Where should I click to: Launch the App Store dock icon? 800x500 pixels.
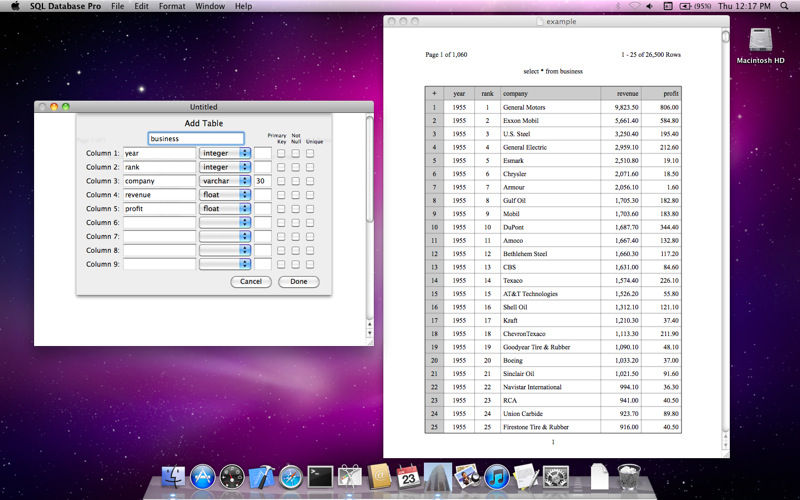(x=203, y=477)
